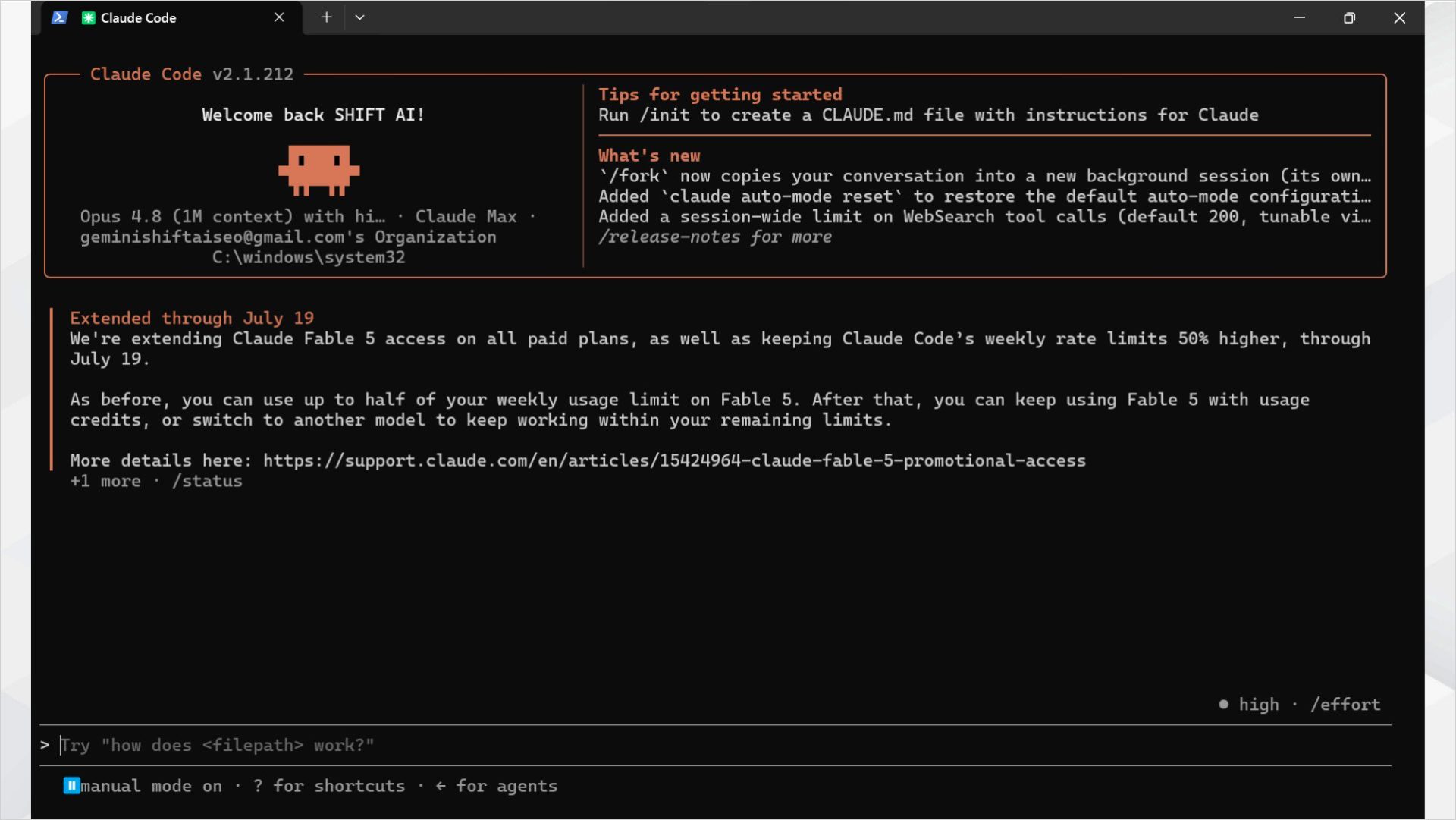Viewport: 1456px width, 820px height.
Task: Close the Claude Code tab
Action: tap(279, 17)
